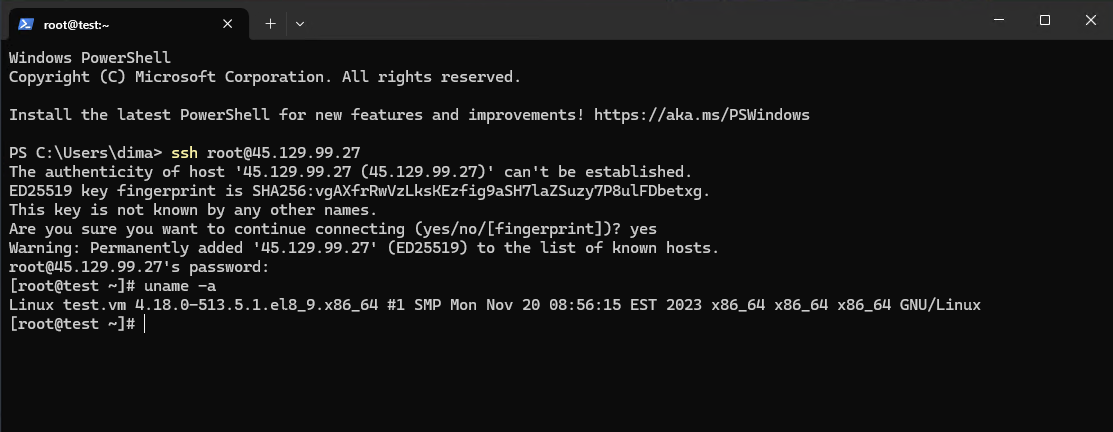Open the https://aka.ms/PSWindows link
The image size is (1113, 432).
coord(701,114)
